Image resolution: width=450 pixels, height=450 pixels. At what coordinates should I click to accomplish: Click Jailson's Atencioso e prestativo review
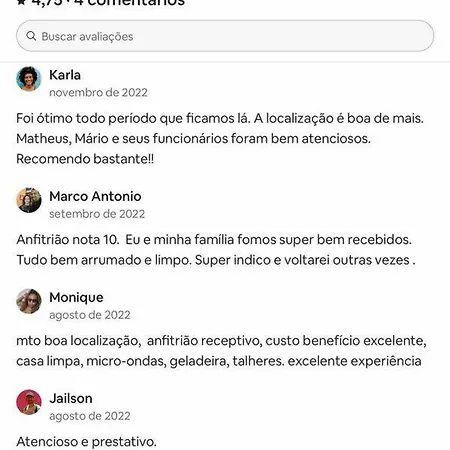86,442
